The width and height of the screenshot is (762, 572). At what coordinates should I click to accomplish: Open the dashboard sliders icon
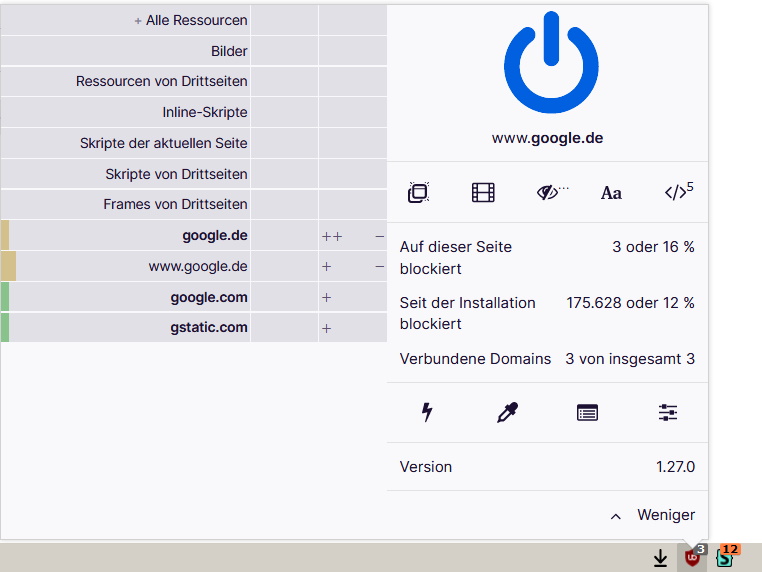[668, 412]
